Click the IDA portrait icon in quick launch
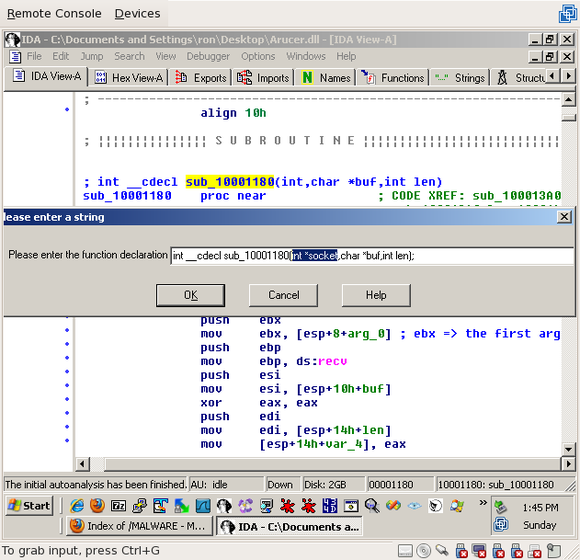 pyautogui.click(x=225, y=505)
